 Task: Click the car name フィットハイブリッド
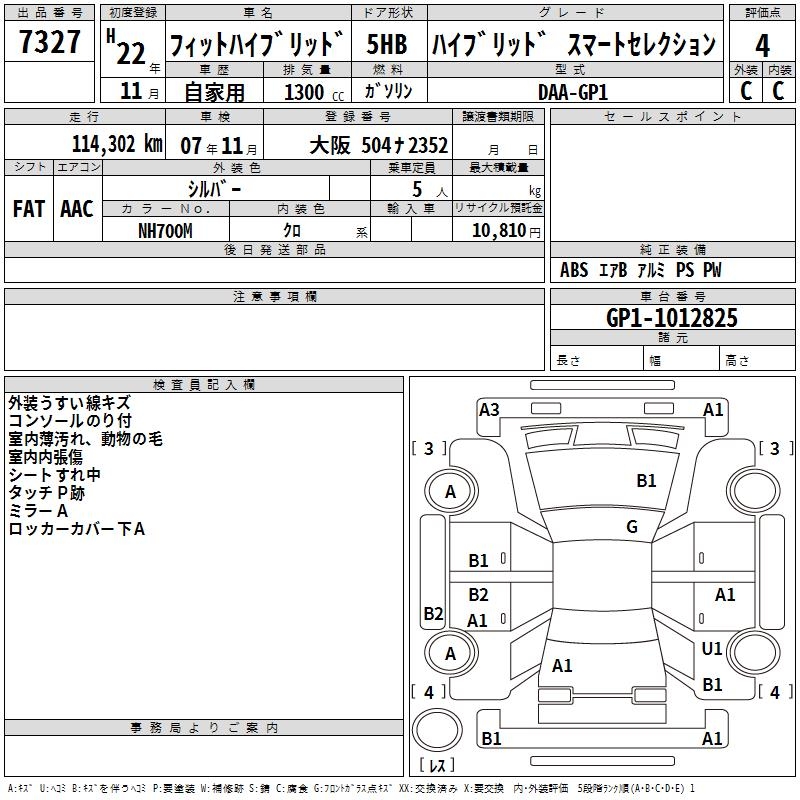[257, 44]
